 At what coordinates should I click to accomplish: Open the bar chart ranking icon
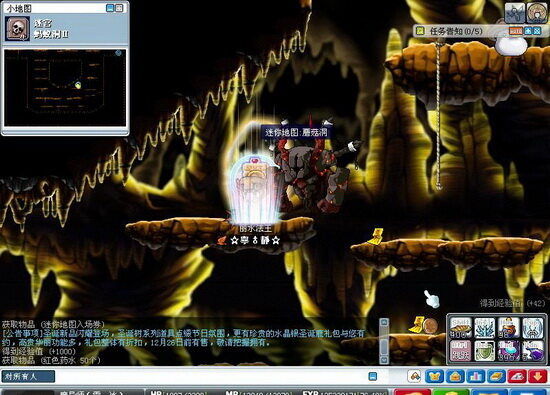(476, 376)
